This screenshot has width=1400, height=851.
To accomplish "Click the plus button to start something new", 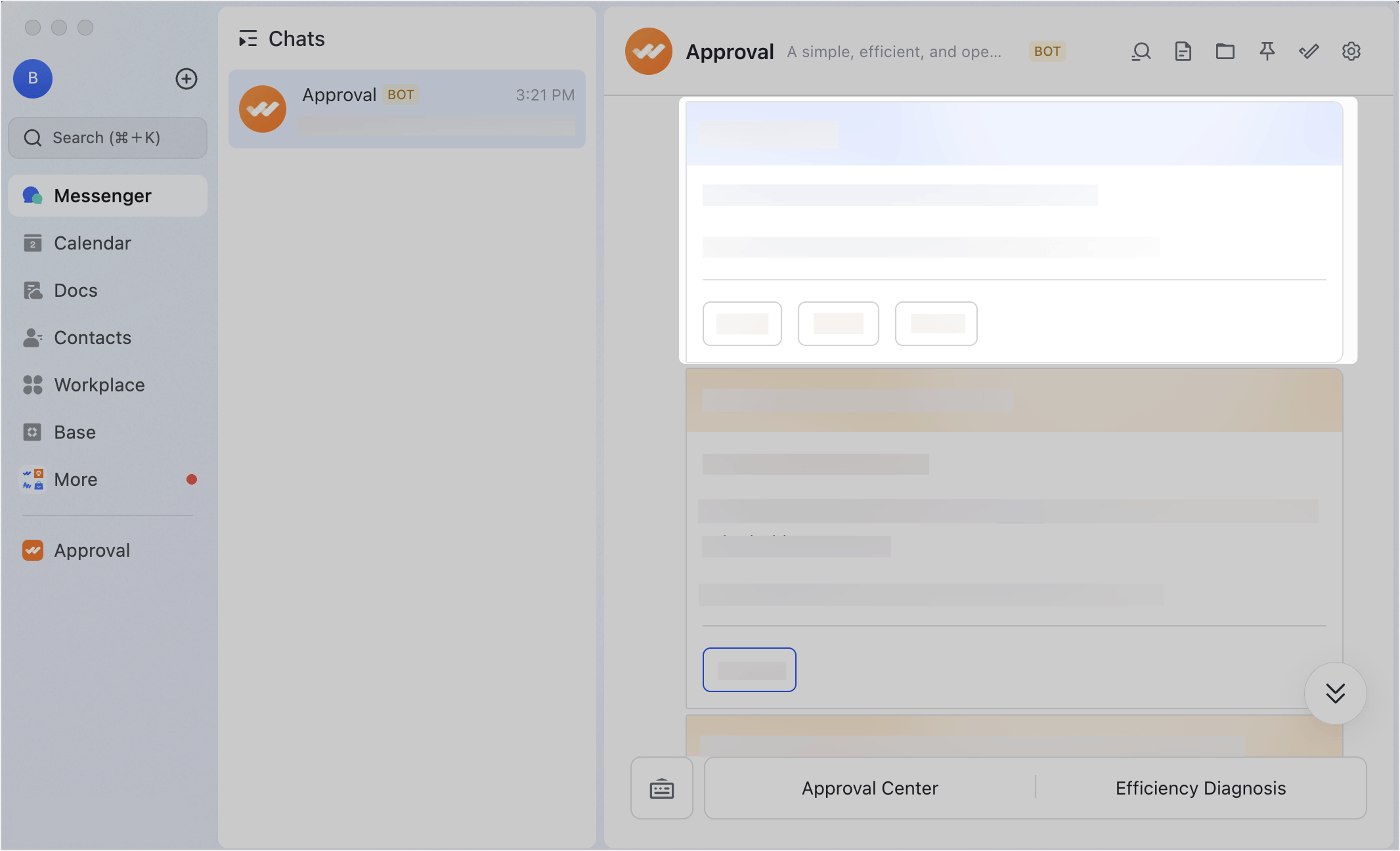I will tap(186, 79).
